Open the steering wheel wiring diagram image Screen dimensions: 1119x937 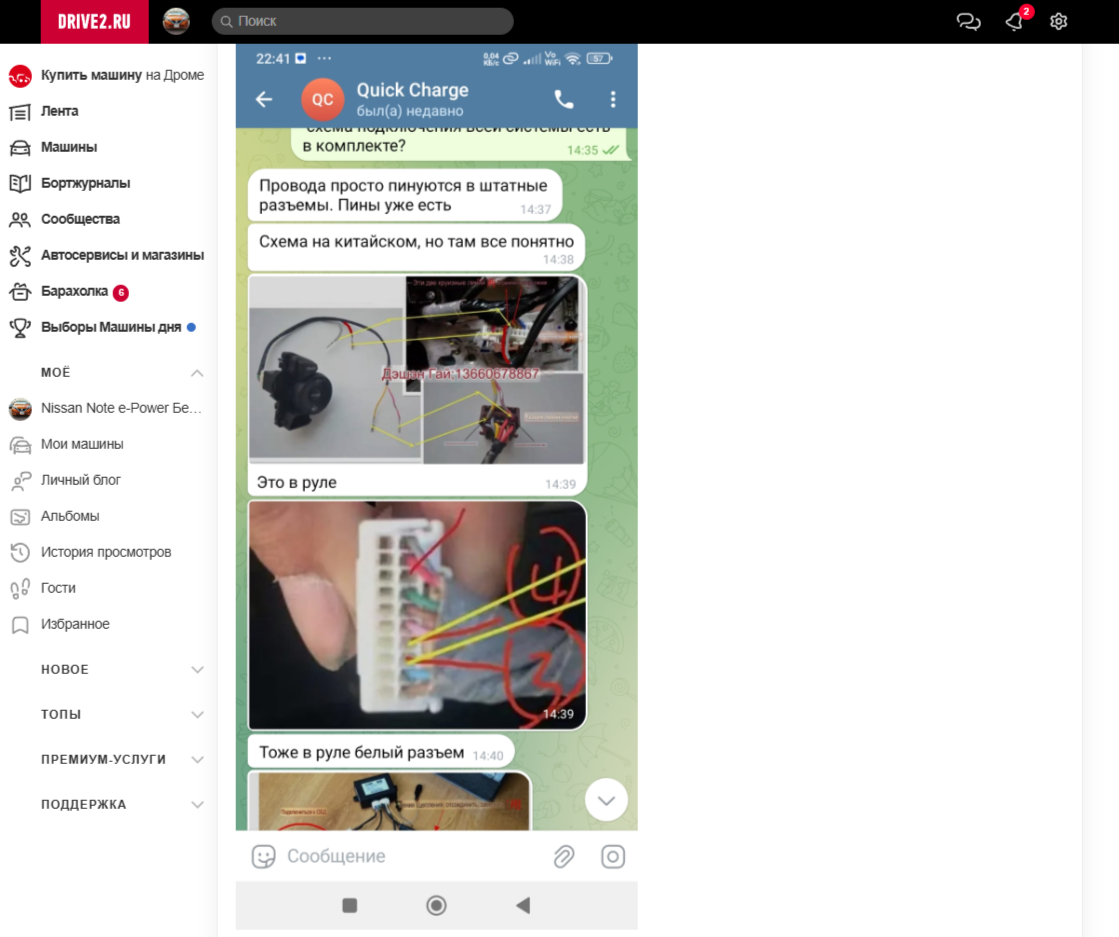pyautogui.click(x=417, y=370)
